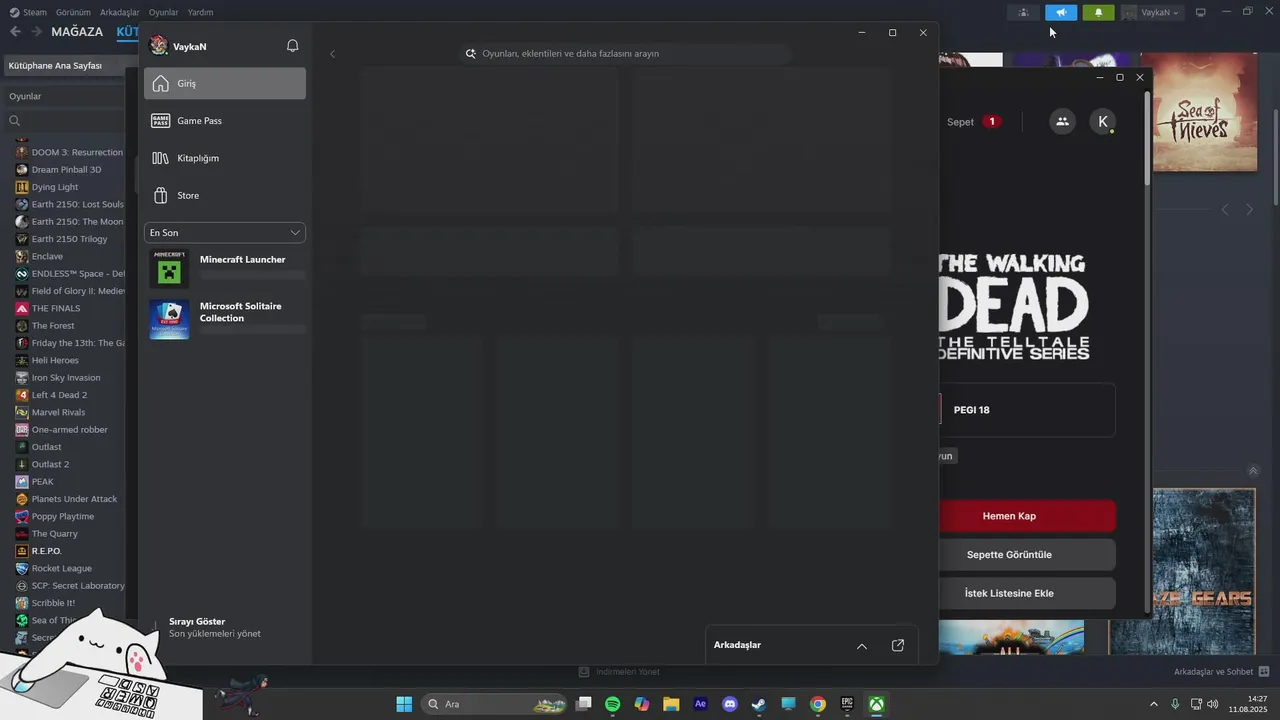Viewport: 1280px width, 720px height.
Task: Select Enclave in the Steam library
Action: (x=47, y=256)
